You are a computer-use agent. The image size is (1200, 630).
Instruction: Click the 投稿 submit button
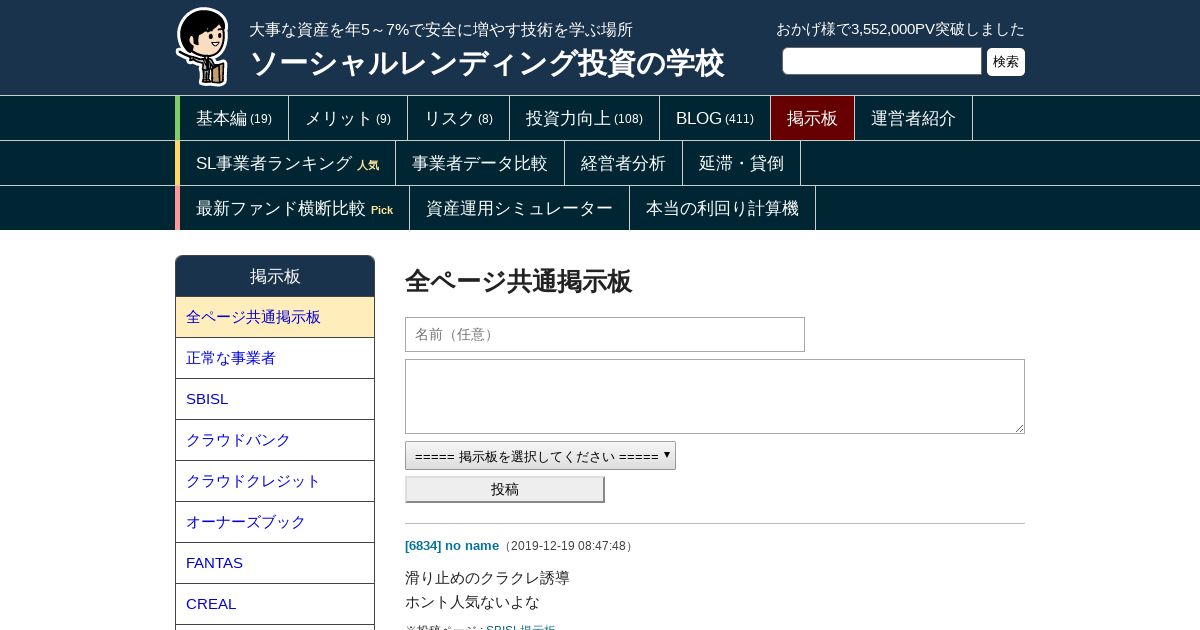pyautogui.click(x=505, y=489)
